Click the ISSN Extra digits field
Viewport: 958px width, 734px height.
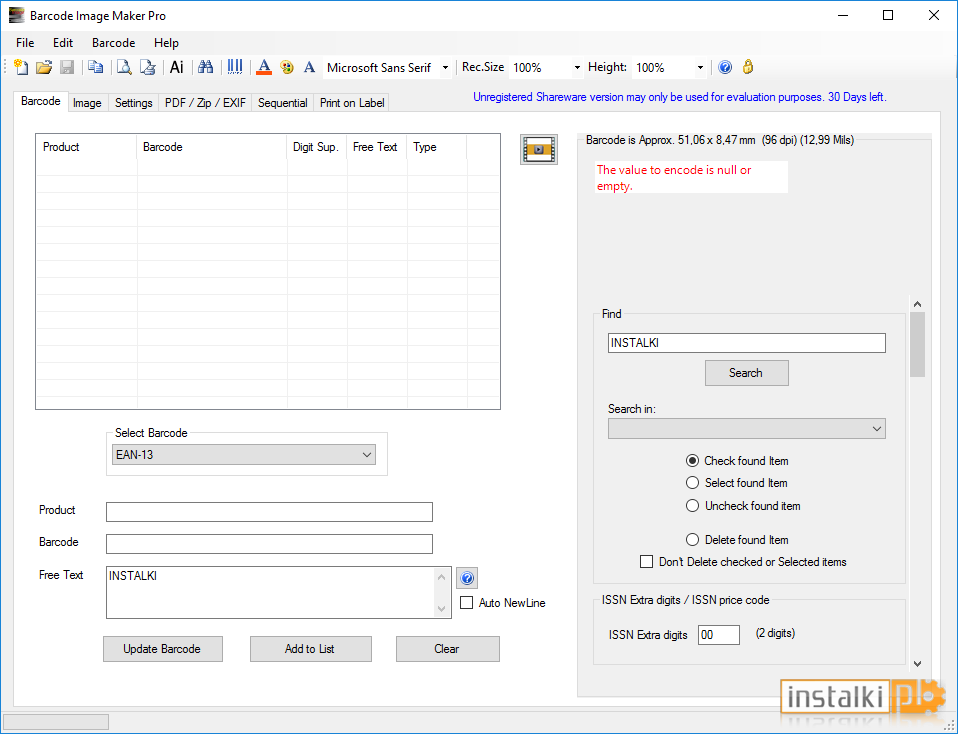coord(718,634)
